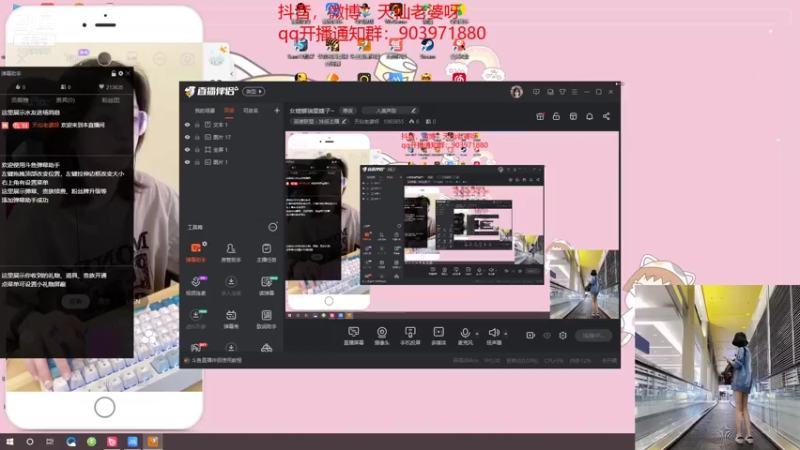Open 粉丝团 tab in 弹幕助手
Screen dimensions: 800x450
[111, 100]
